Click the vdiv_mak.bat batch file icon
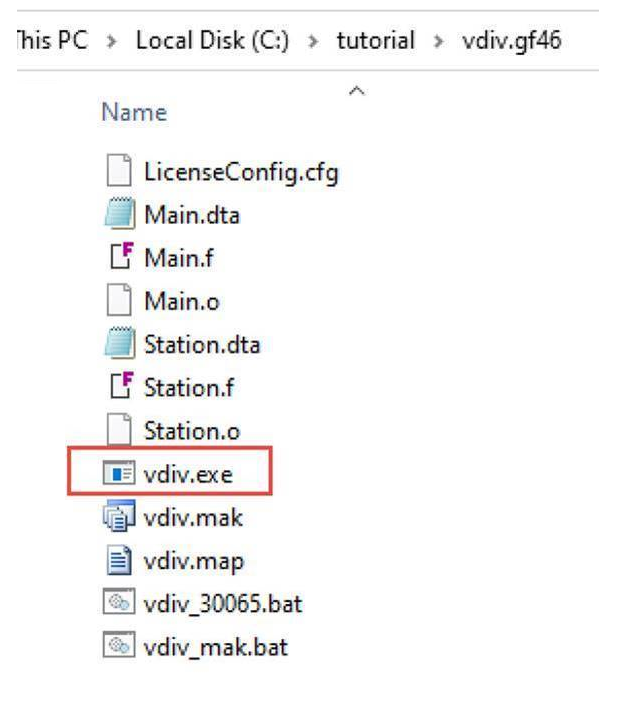This screenshot has height=716, width=624. coord(120,647)
